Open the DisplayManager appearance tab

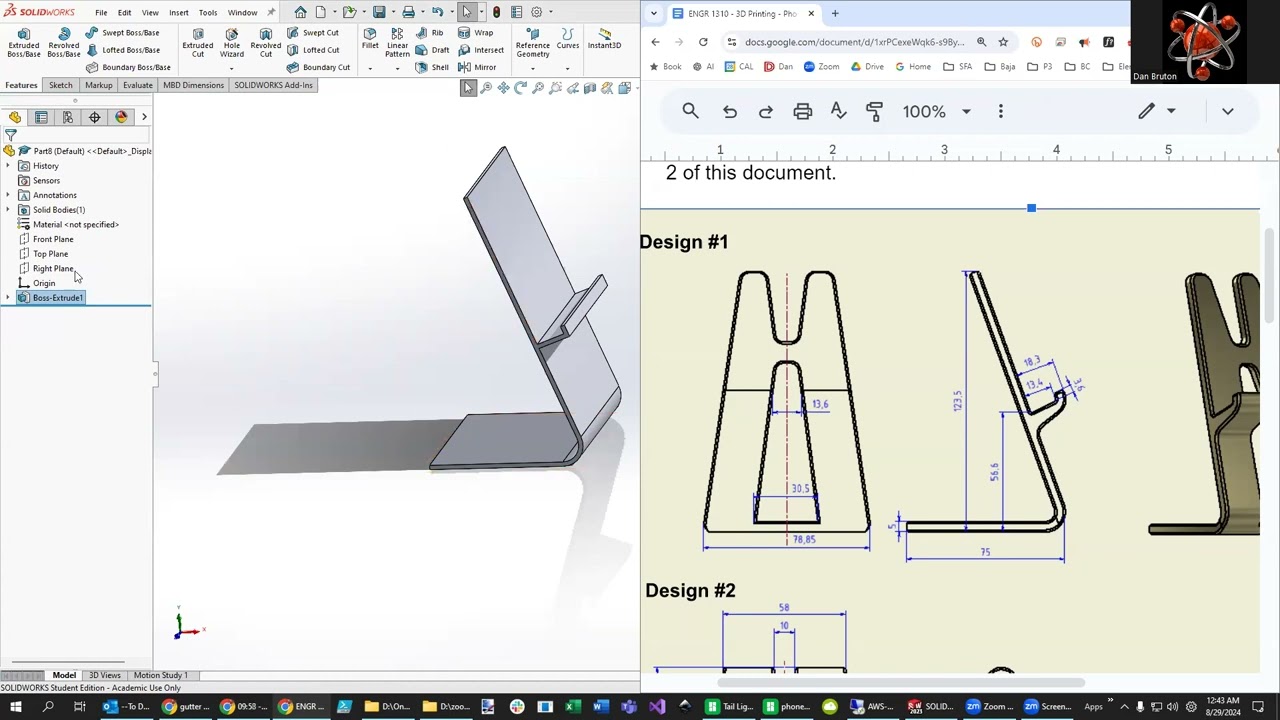[x=121, y=117]
